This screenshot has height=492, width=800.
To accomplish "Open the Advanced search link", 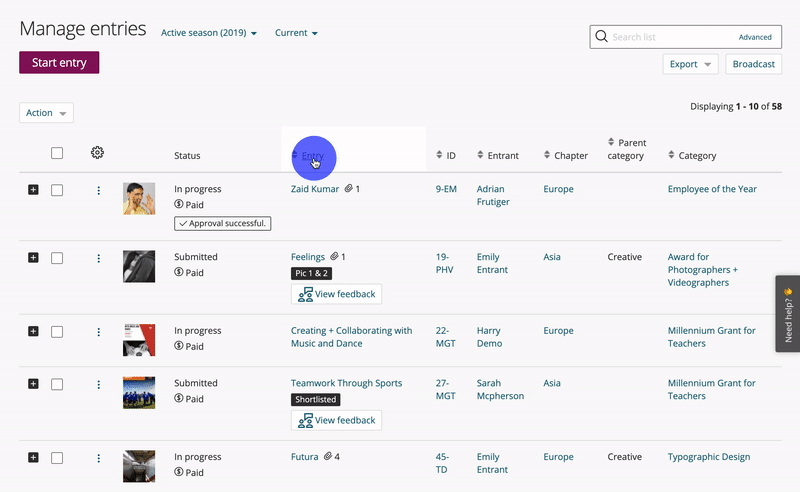I will coord(755,37).
